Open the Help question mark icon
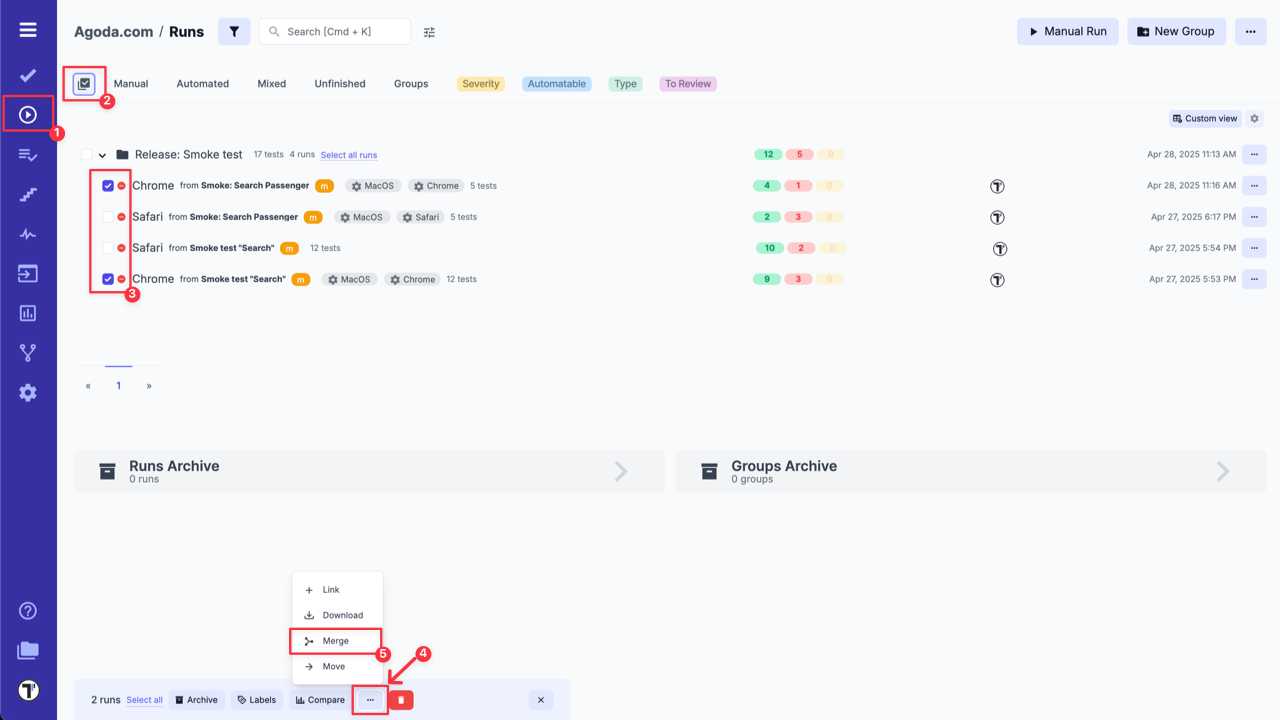Viewport: 1280px width, 720px height. click(x=28, y=610)
